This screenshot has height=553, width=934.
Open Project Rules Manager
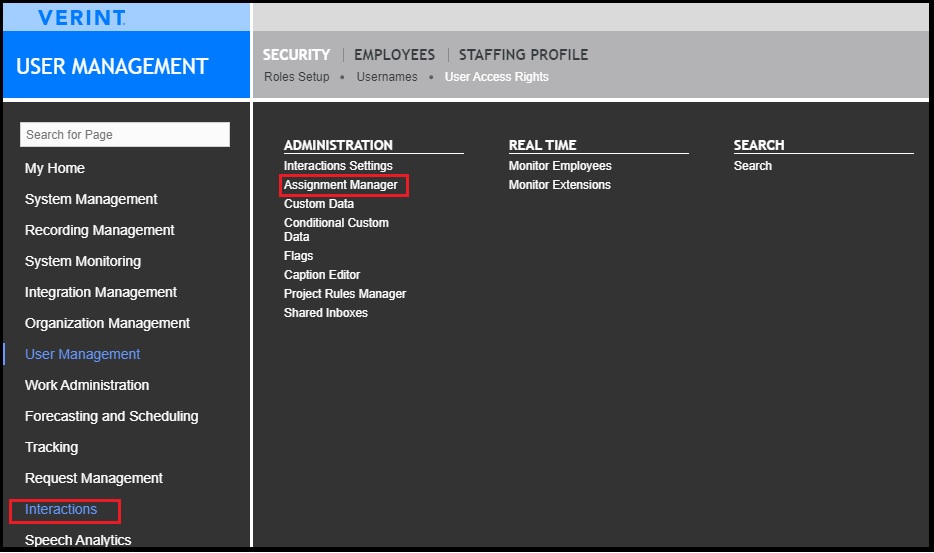344,294
